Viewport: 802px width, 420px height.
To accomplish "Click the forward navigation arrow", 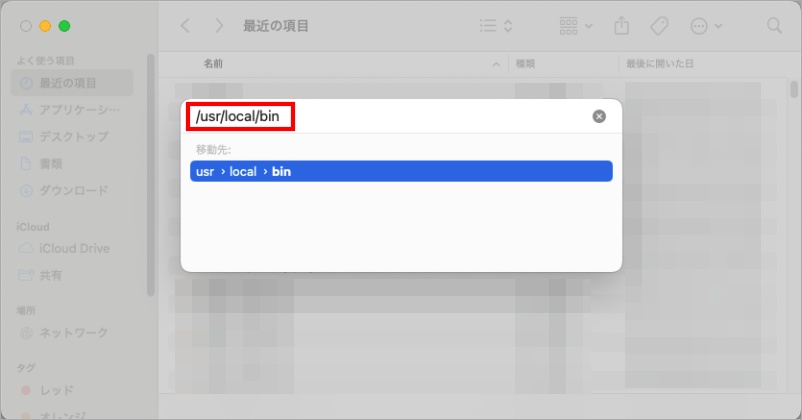I will (x=216, y=25).
